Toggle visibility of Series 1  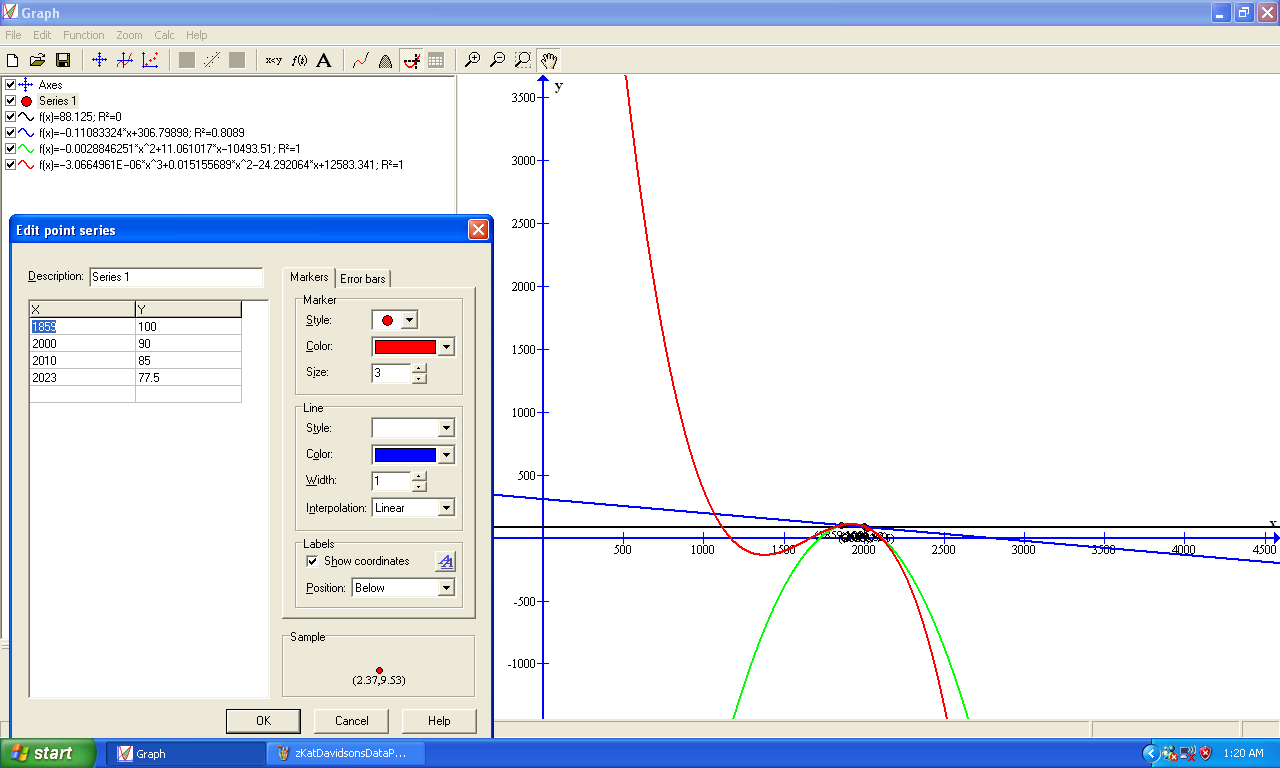point(10,101)
